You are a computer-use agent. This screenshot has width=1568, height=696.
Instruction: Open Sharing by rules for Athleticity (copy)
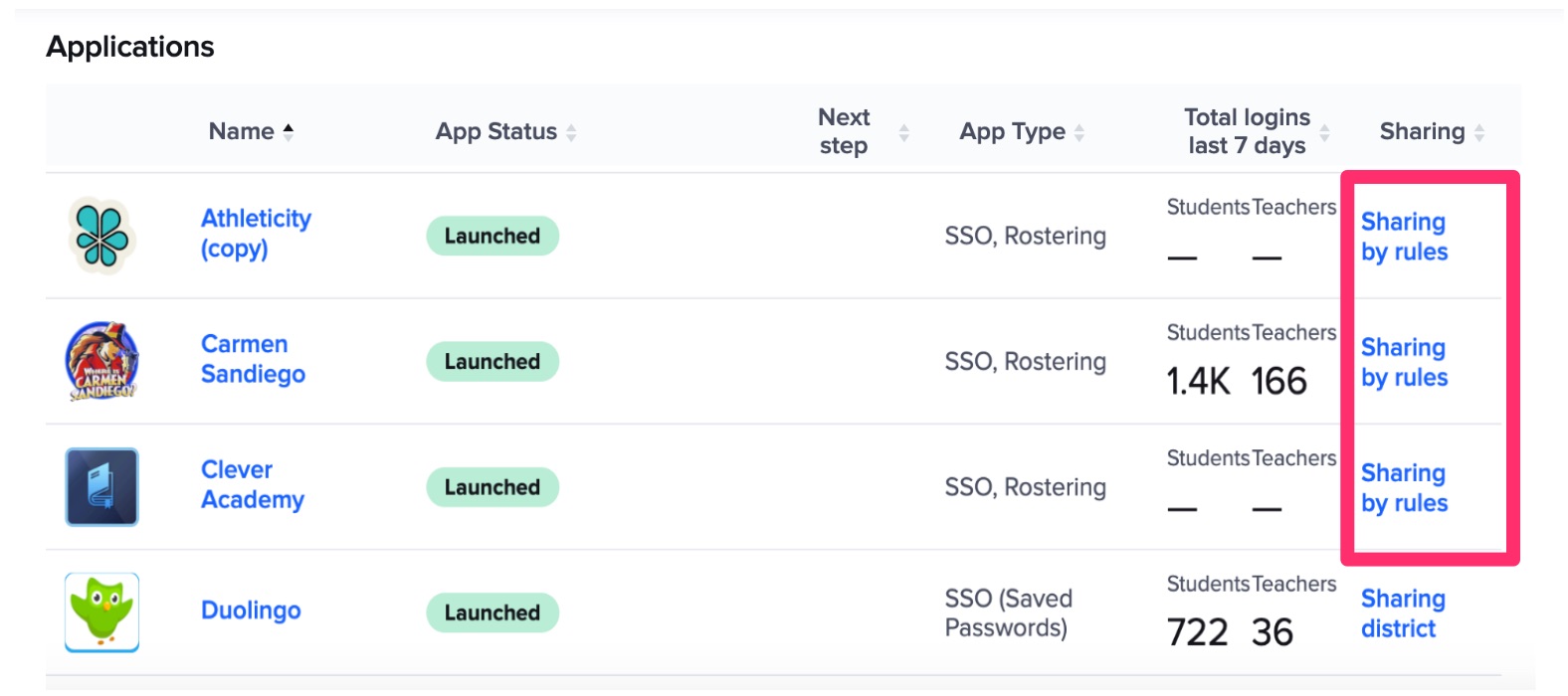[x=1404, y=237]
